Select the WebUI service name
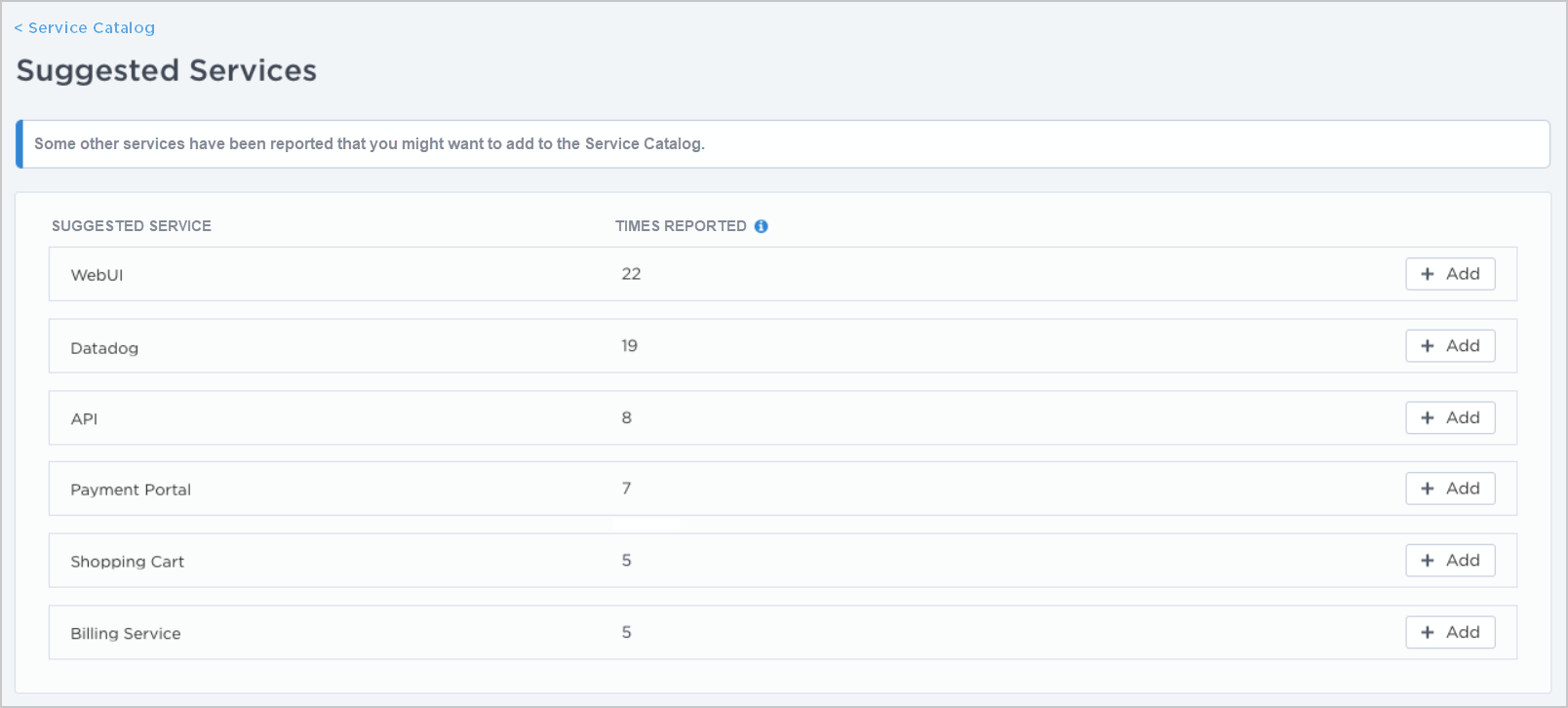Viewport: 1568px width, 708px height. point(97,275)
